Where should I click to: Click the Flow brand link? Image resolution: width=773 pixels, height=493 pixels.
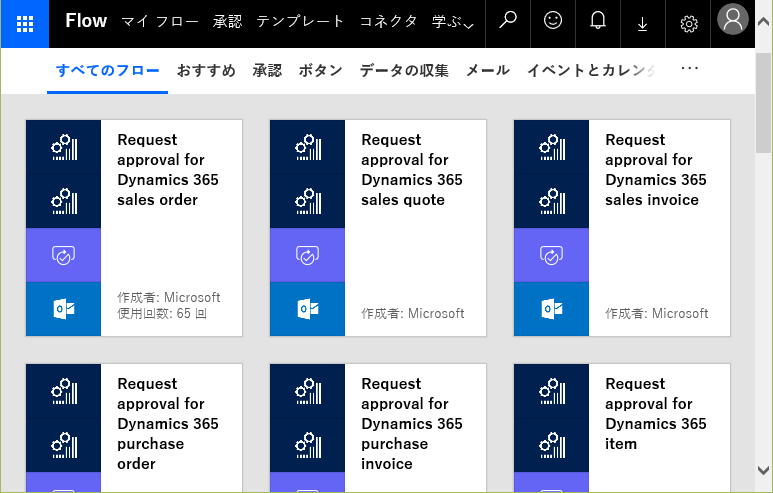coord(86,21)
